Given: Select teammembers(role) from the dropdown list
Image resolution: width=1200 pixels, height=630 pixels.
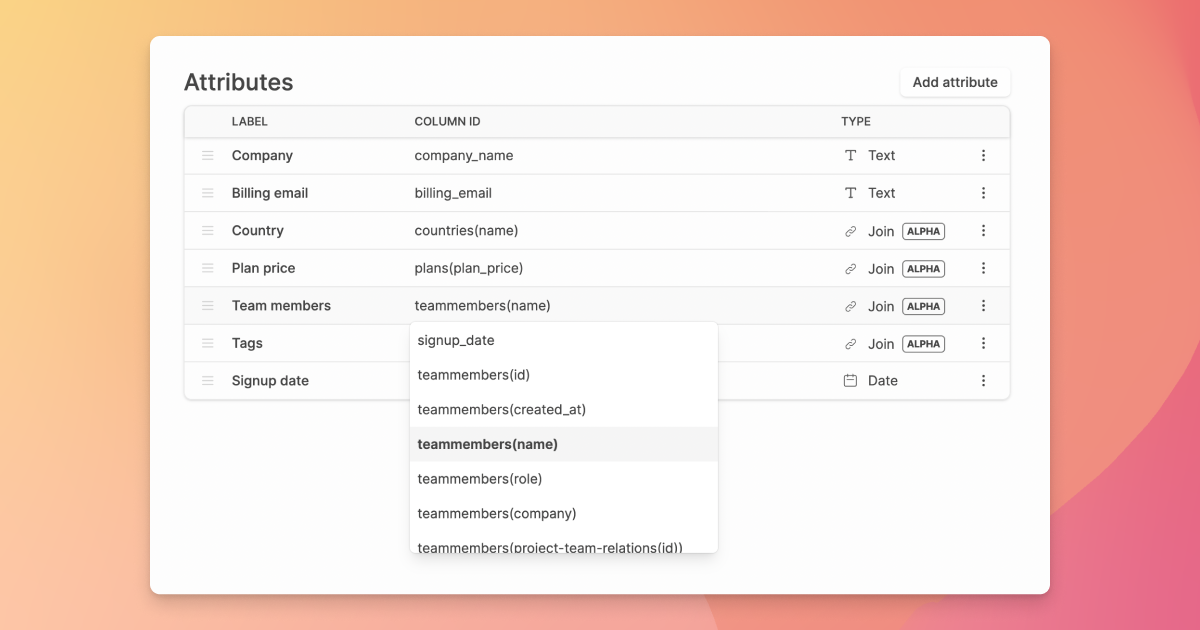Looking at the screenshot, I should click(564, 479).
